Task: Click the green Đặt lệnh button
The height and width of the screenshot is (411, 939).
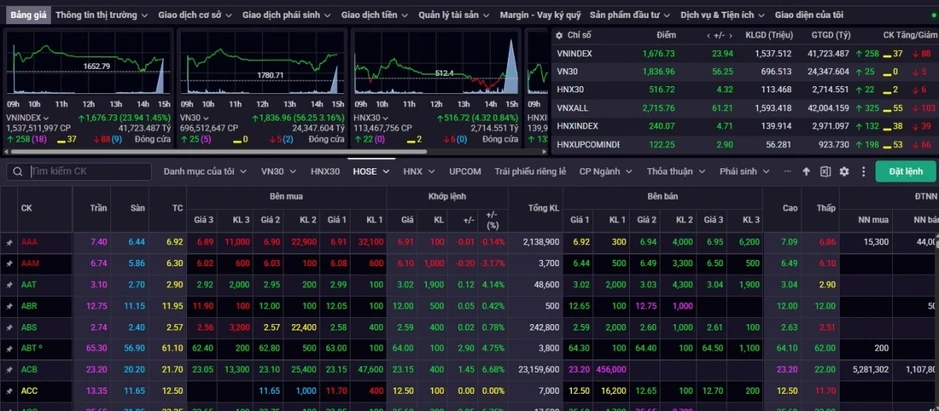Action: [905, 171]
